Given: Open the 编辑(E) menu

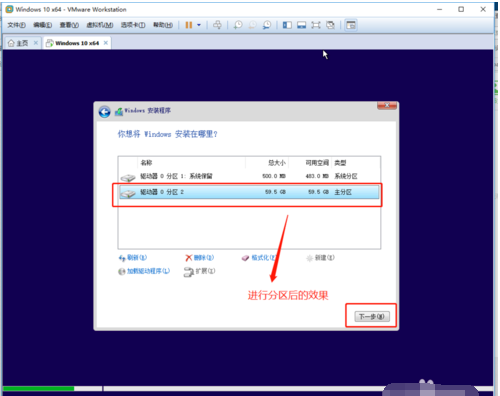Looking at the screenshot, I should point(42,25).
